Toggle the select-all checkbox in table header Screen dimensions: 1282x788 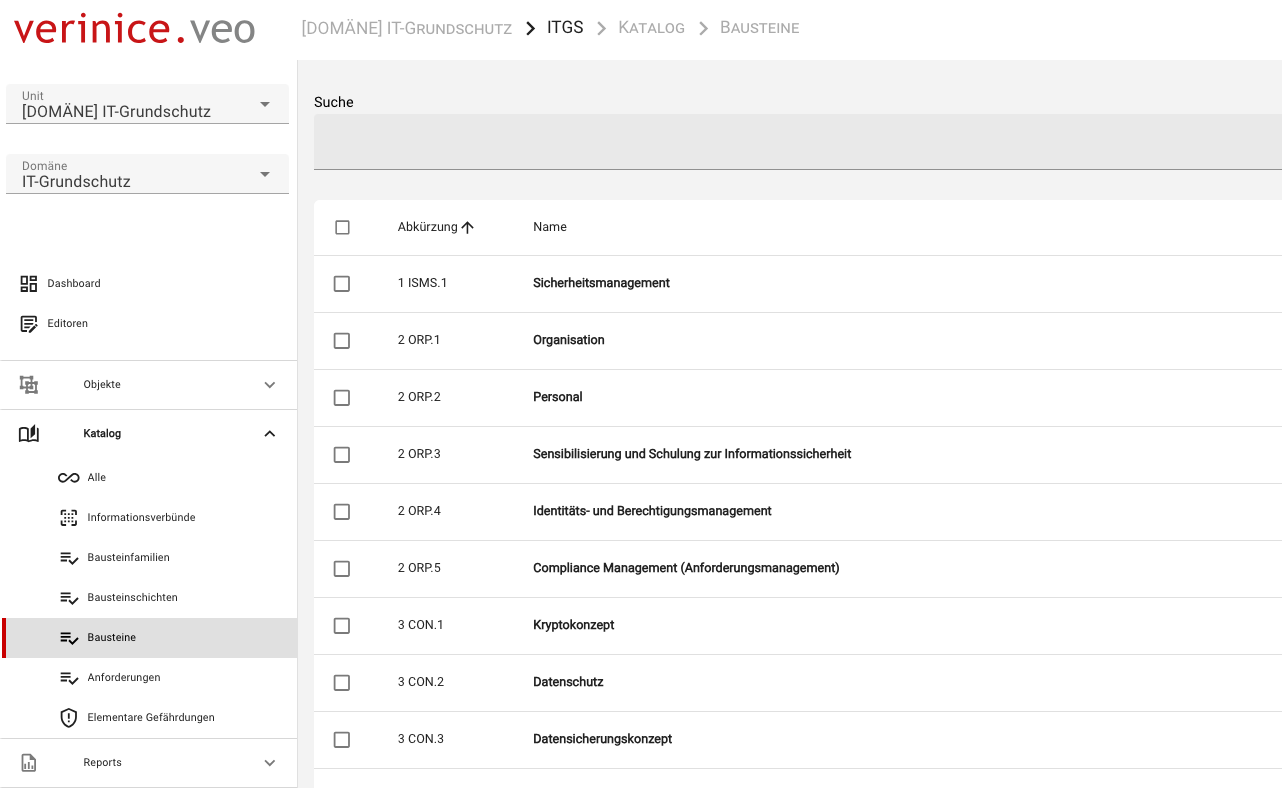[x=342, y=228]
